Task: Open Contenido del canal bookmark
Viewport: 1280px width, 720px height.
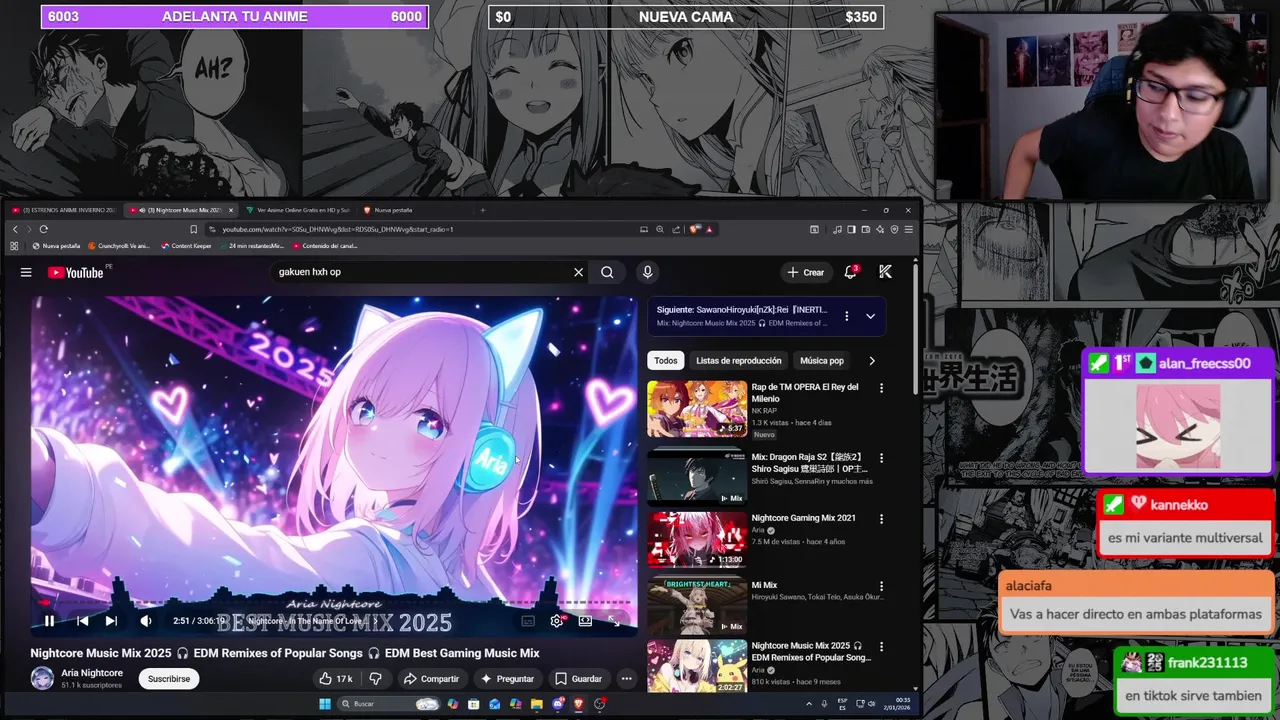Action: [325, 246]
